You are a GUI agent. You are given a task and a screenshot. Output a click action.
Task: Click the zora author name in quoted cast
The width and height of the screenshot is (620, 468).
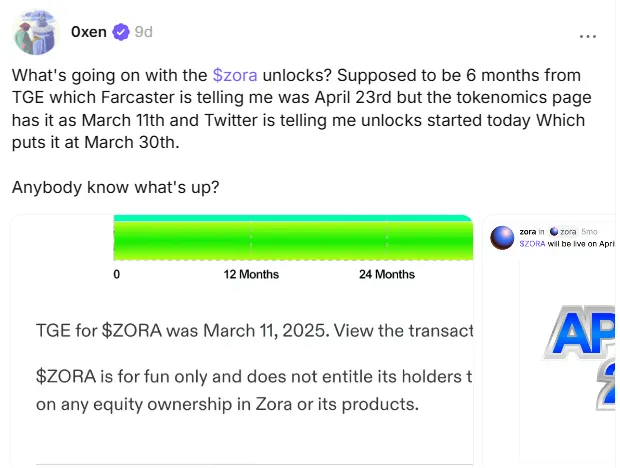tap(528, 232)
